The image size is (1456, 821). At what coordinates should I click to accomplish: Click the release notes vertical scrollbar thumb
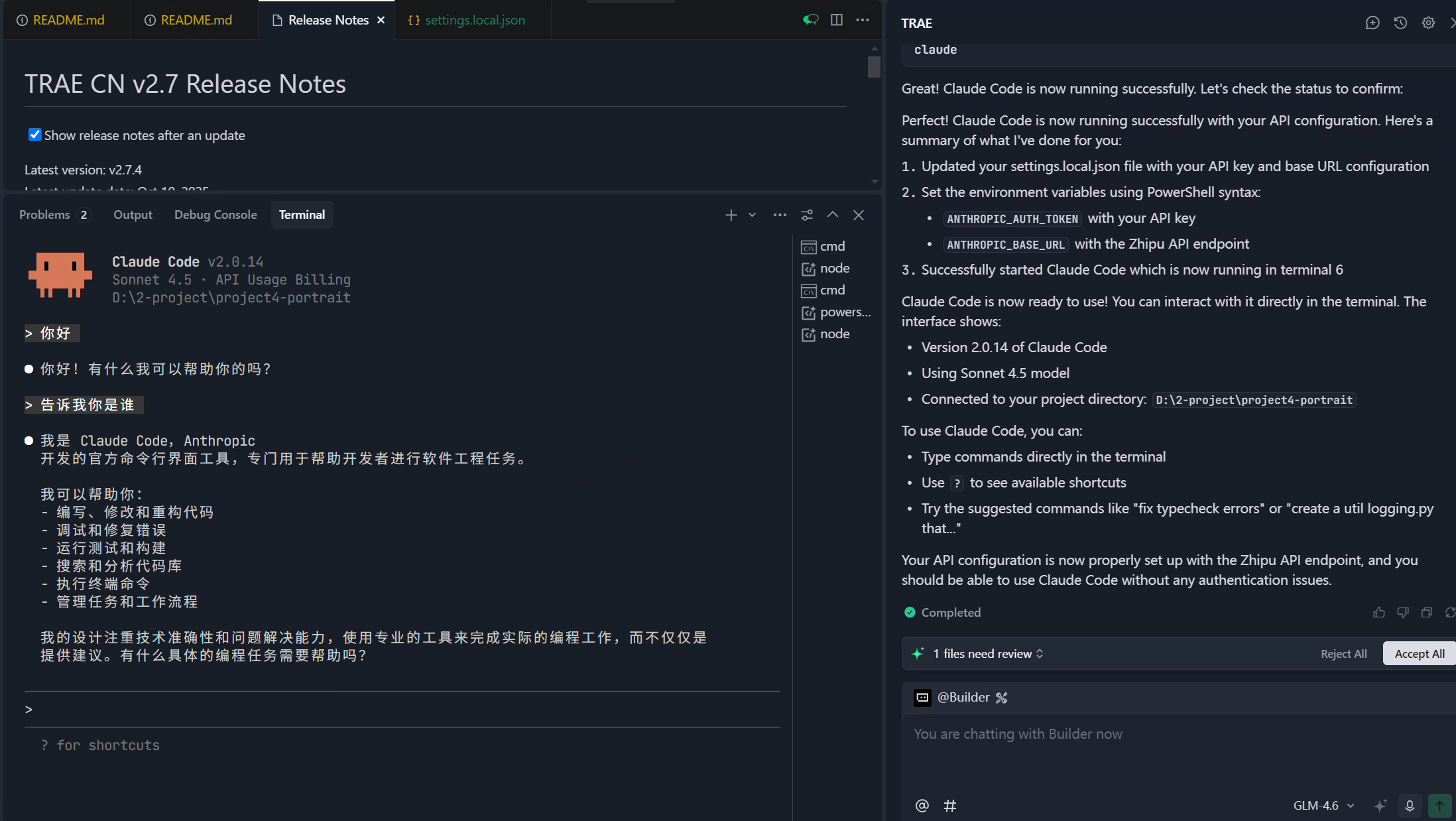coord(875,67)
